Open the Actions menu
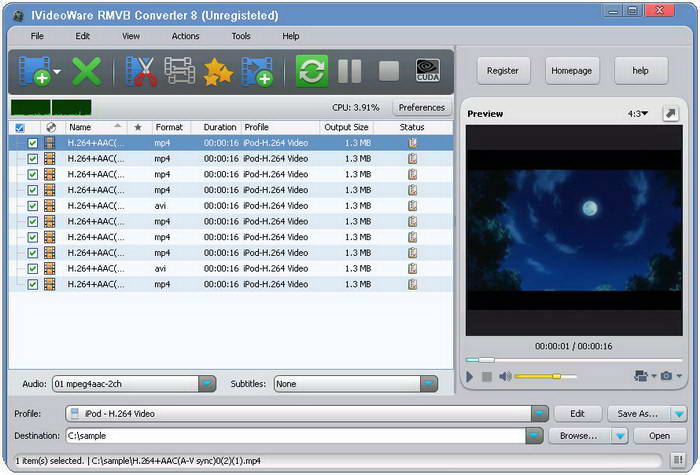This screenshot has width=700, height=475. tap(185, 36)
